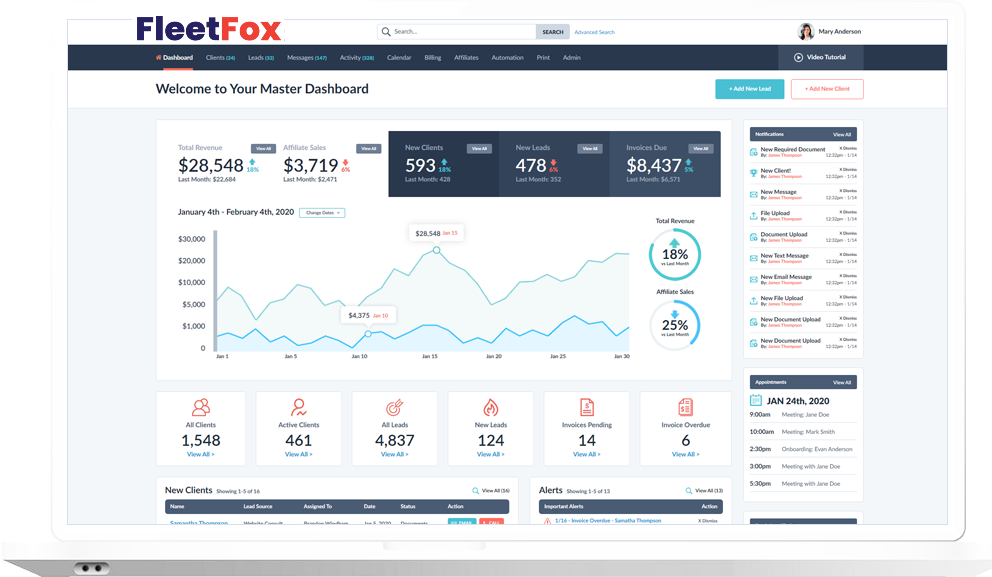The height and width of the screenshot is (577, 992).
Task: Click the FleetFox logo
Action: click(209, 29)
